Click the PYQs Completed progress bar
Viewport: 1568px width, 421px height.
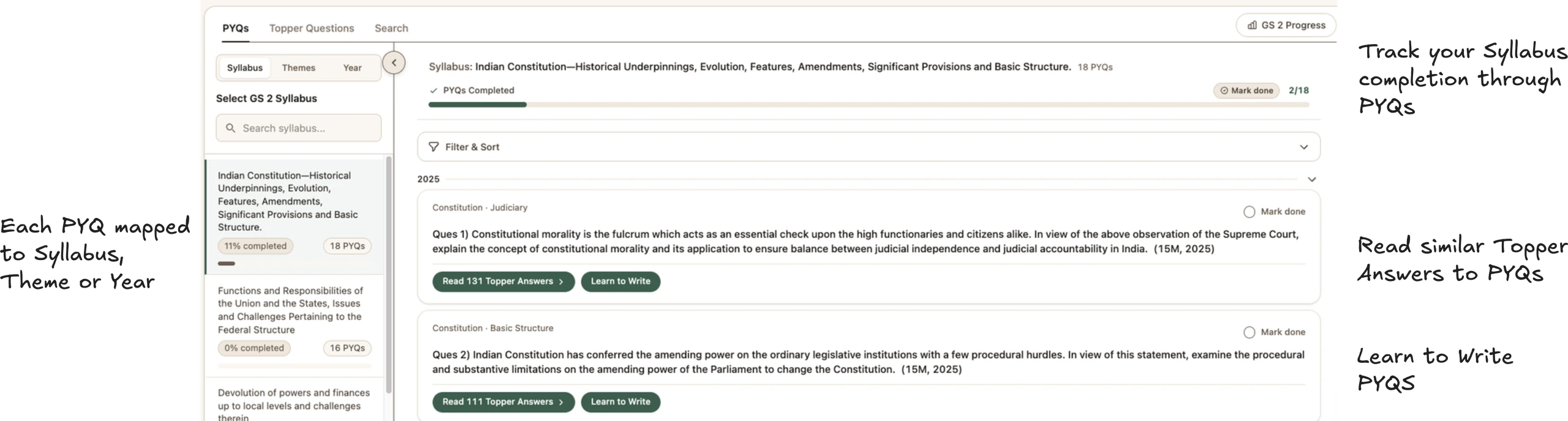coord(869,105)
